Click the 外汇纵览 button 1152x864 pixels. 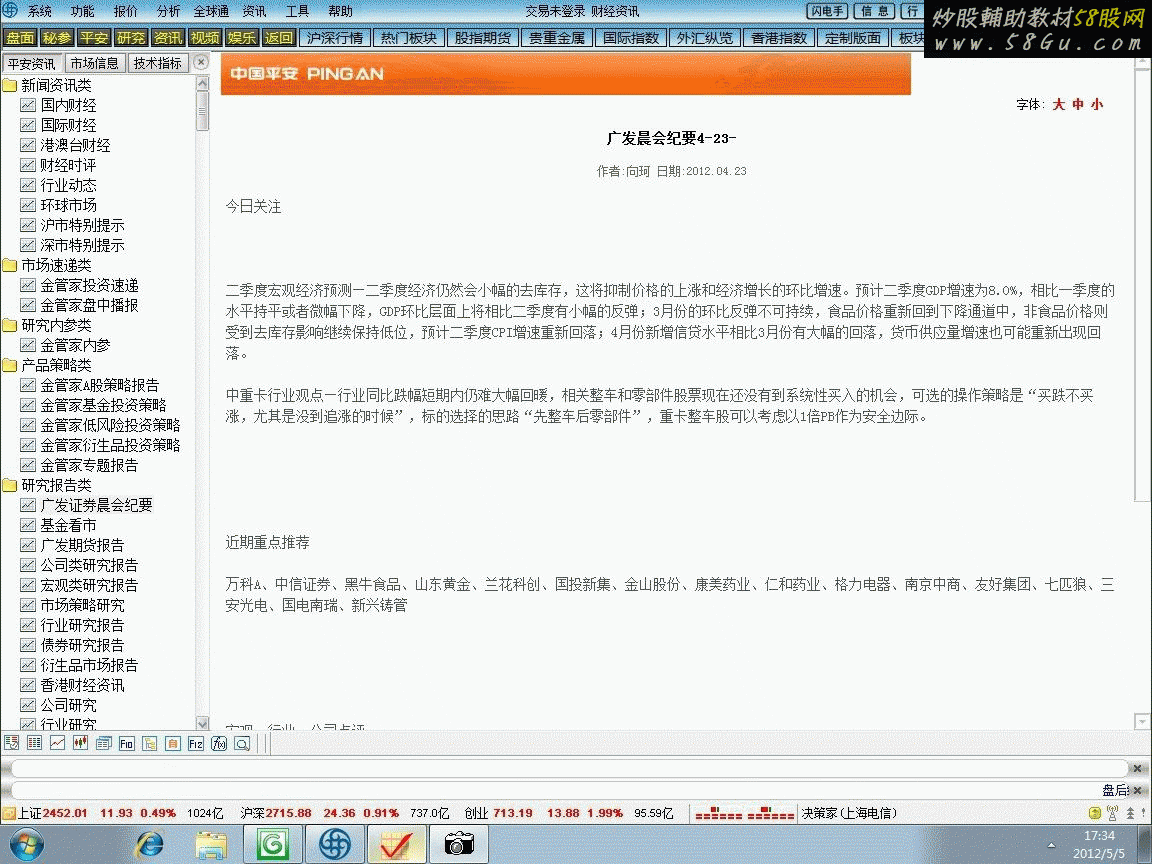coord(705,38)
